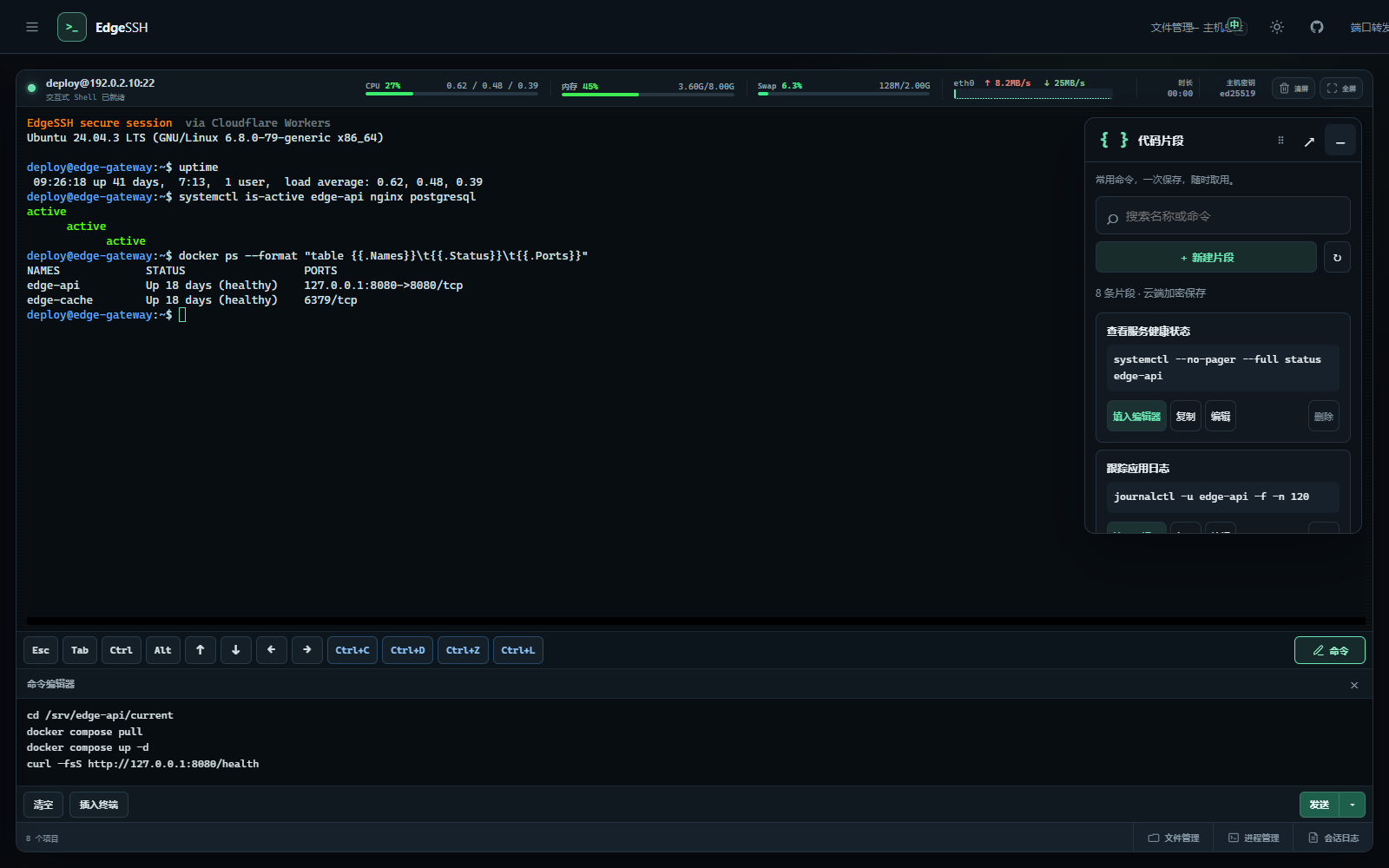Pop out the 代码片段 panel with arrow icon
The image size is (1389, 868).
[x=1309, y=141]
